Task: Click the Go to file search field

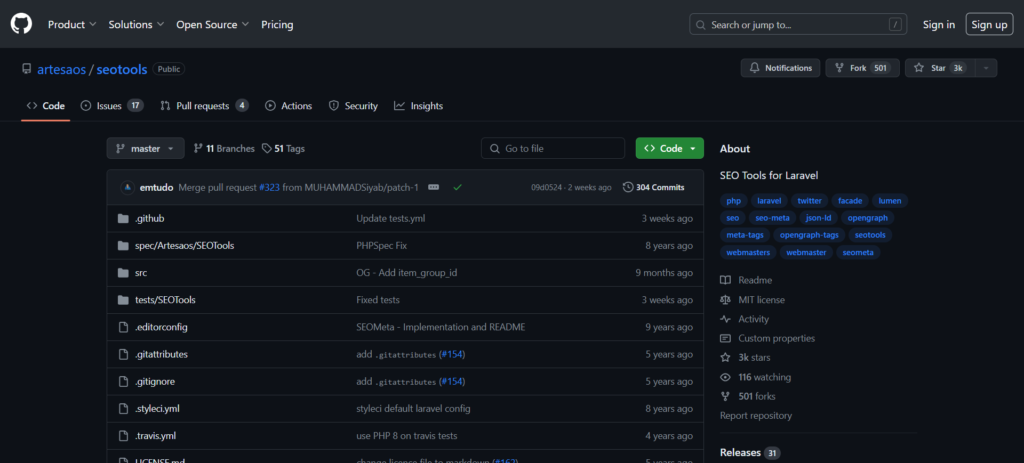Action: click(553, 148)
